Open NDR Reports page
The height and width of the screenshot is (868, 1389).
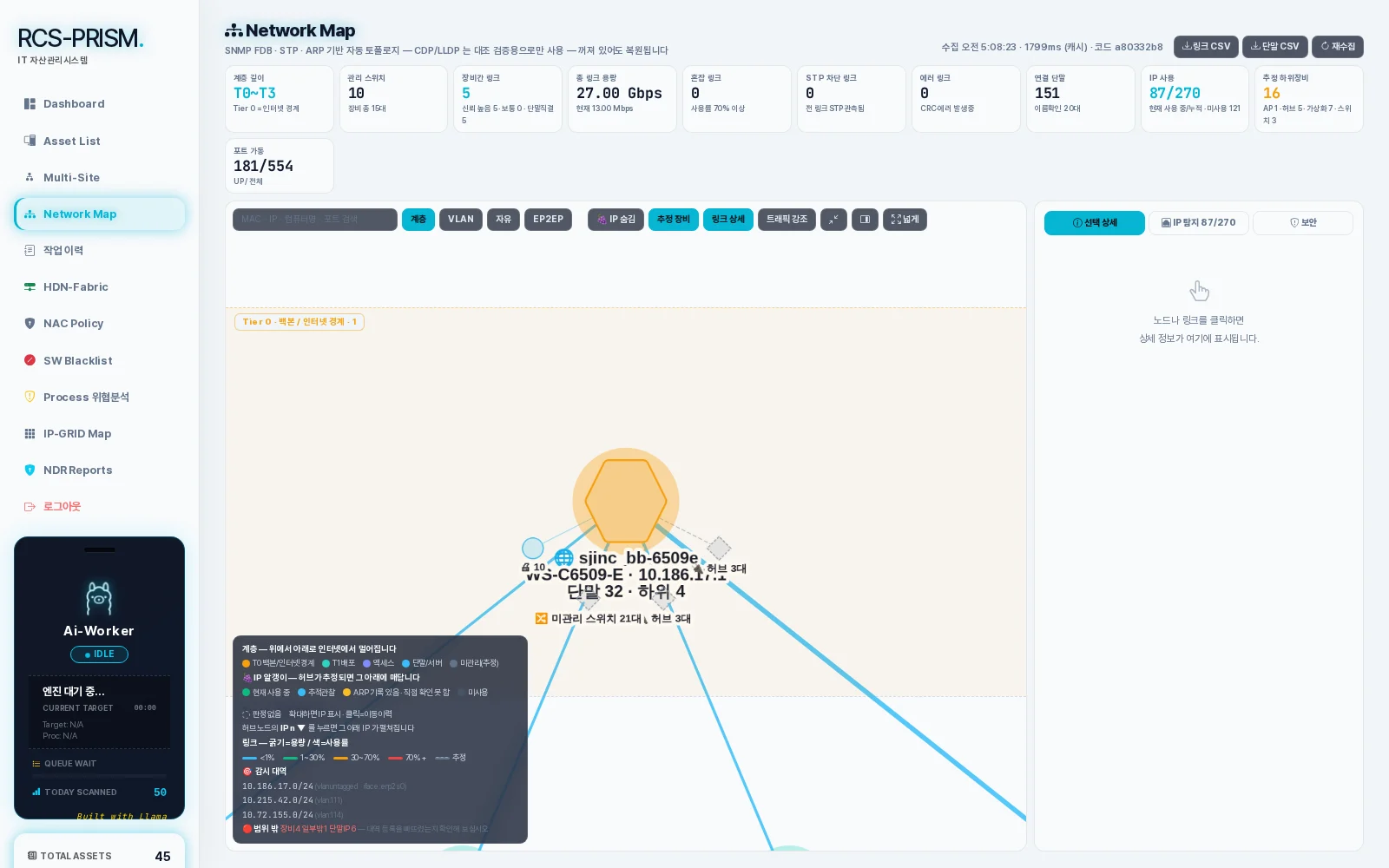(99, 470)
